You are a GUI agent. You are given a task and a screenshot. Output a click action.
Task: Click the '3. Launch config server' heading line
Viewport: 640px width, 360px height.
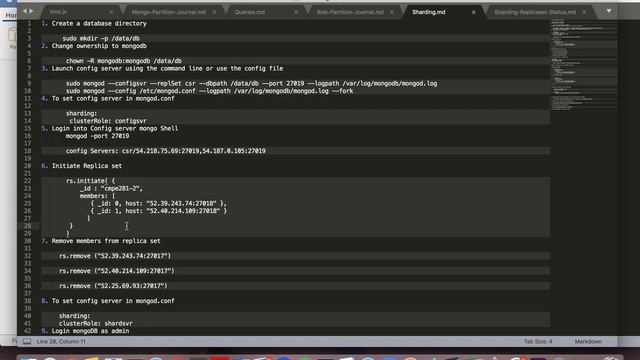tap(162, 68)
